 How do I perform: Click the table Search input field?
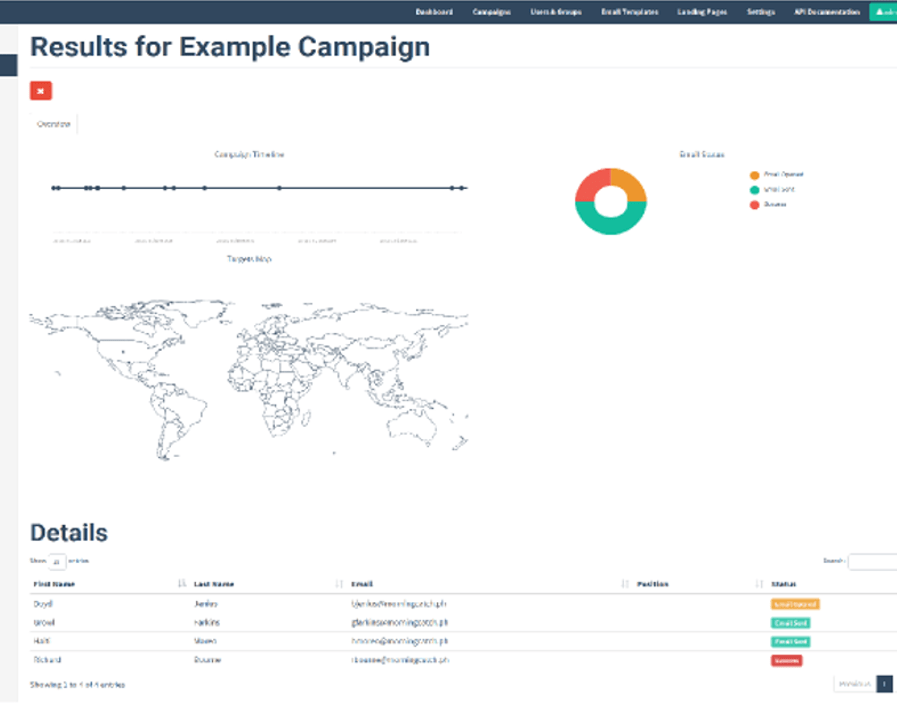pos(872,562)
